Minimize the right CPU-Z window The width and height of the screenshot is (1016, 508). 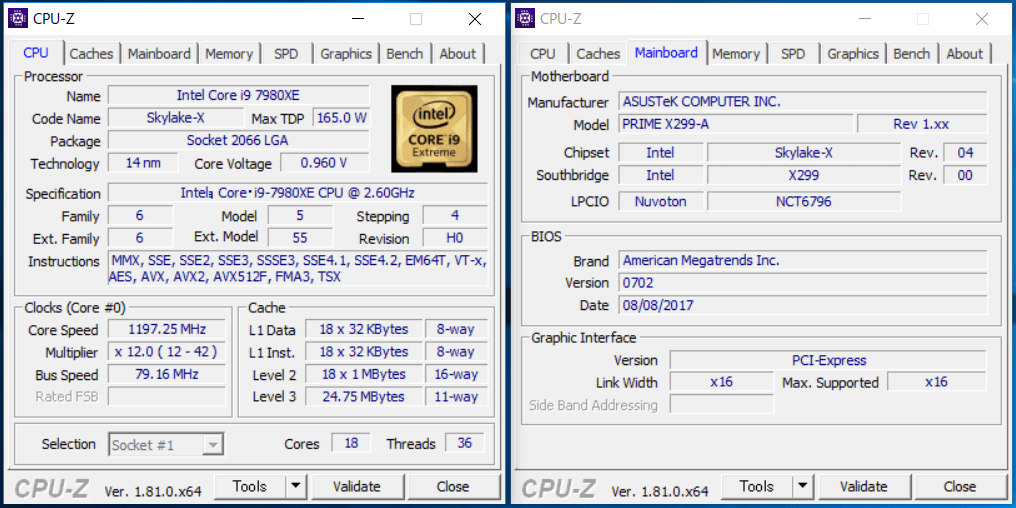click(x=866, y=19)
